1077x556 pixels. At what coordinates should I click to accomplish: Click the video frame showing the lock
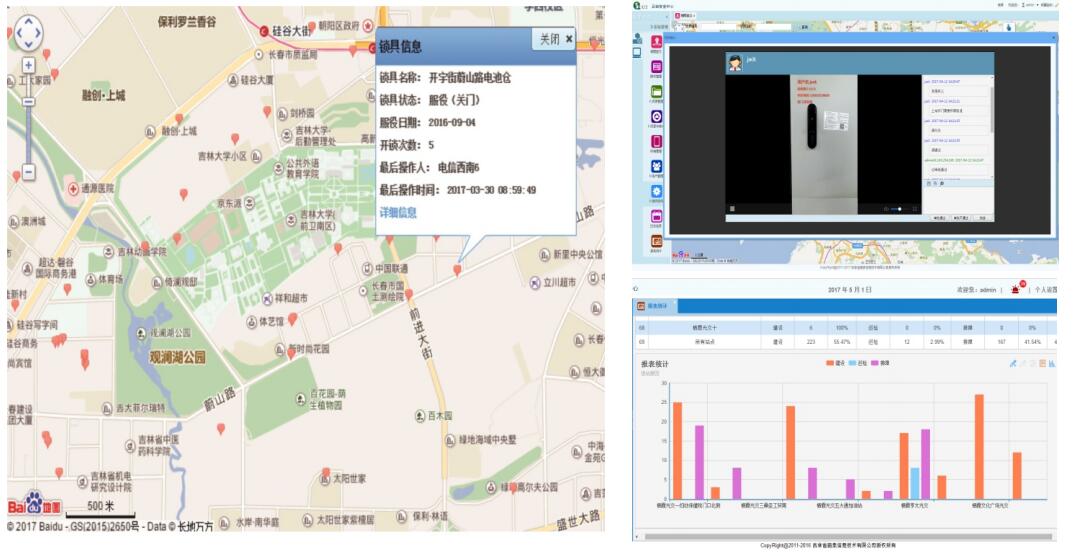tap(824, 144)
